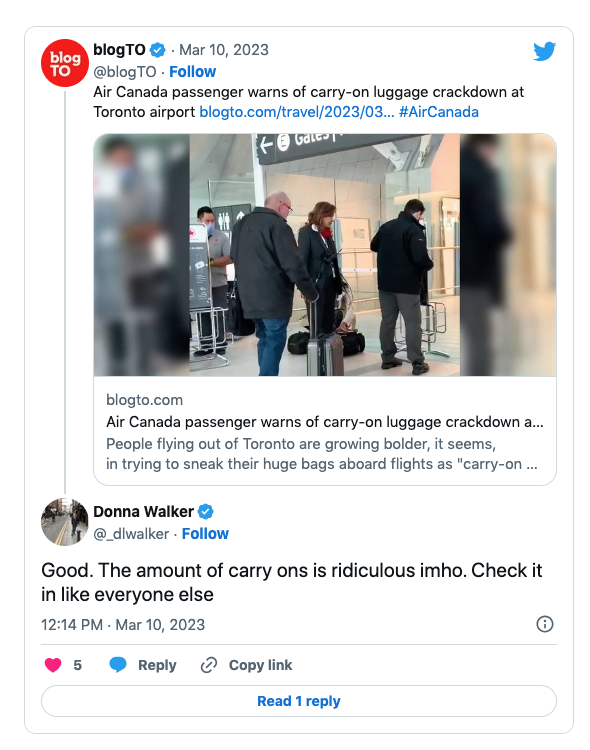Click the 12:14 PM · Mar 10, 2023 timestamp
This screenshot has width=590, height=750.
coord(123,625)
